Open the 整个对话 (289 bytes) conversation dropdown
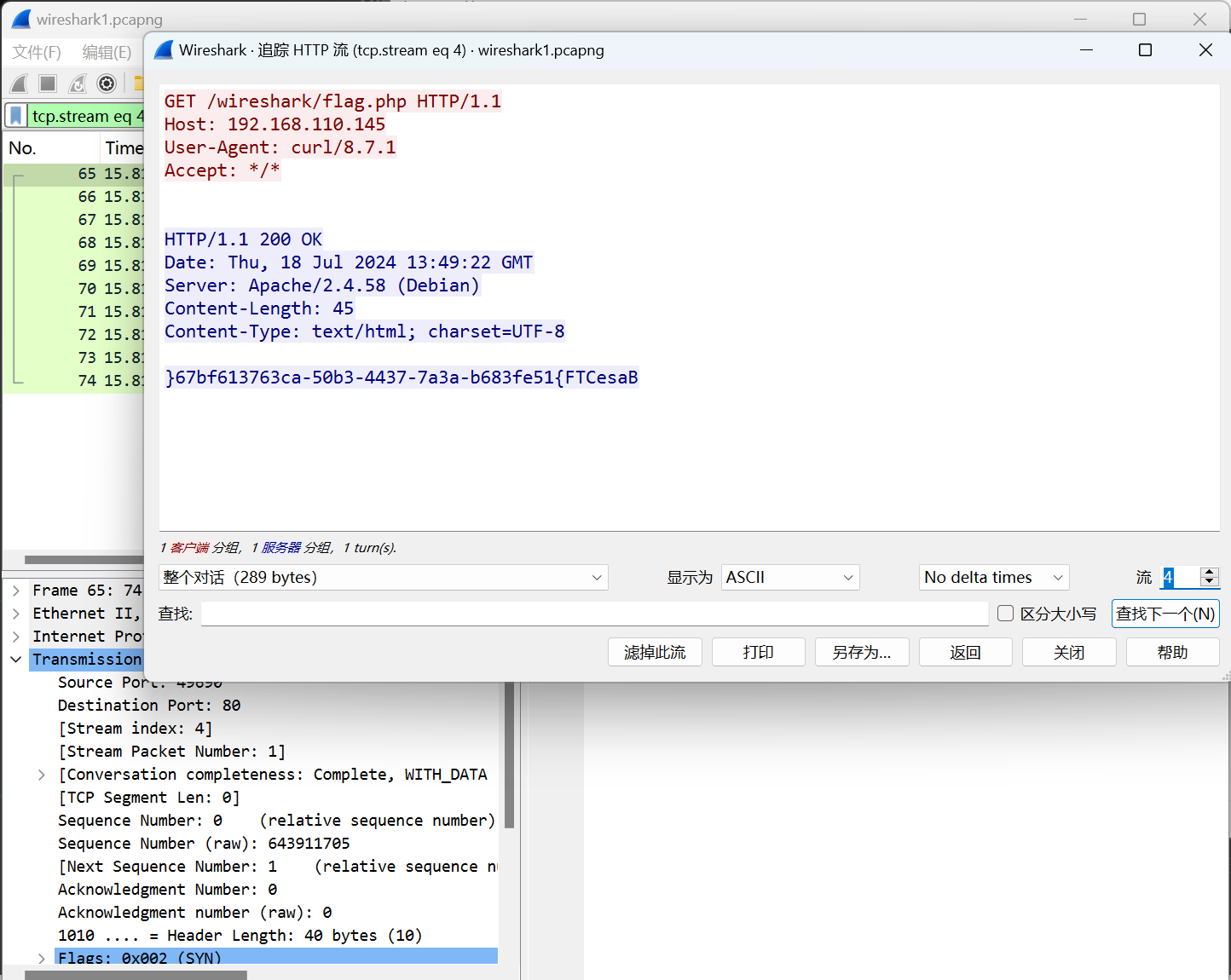 (x=384, y=578)
